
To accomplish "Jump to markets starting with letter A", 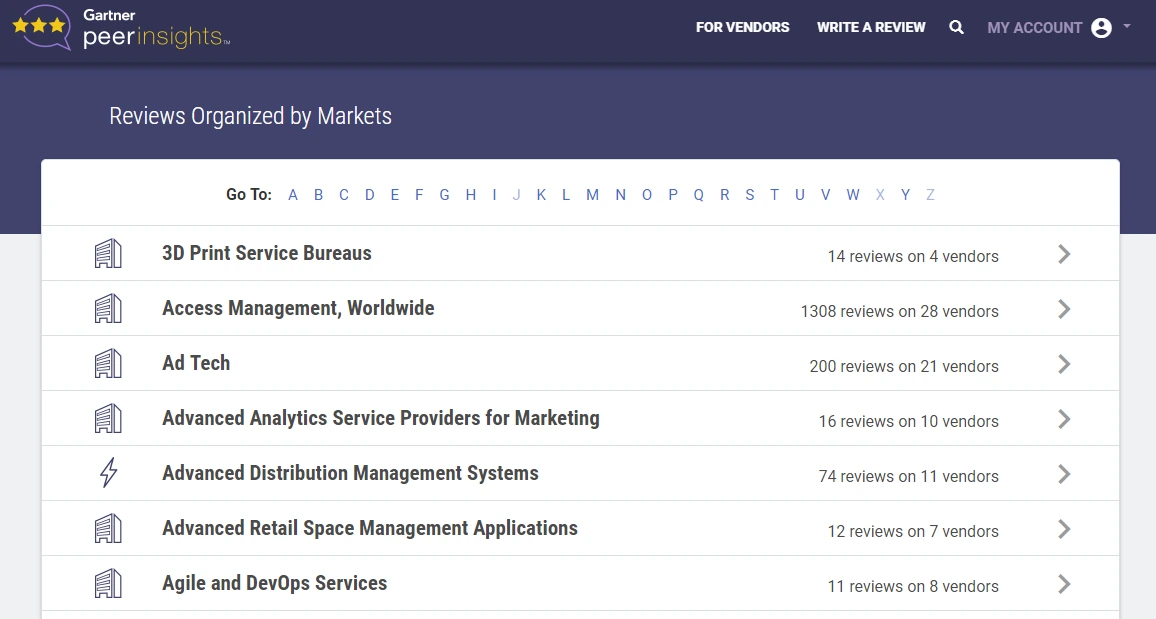I will tap(293, 195).
